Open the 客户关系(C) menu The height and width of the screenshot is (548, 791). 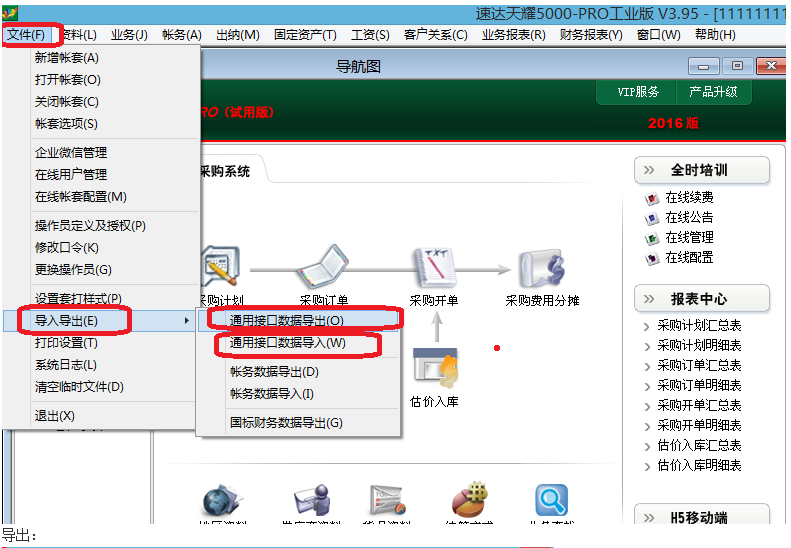point(435,35)
